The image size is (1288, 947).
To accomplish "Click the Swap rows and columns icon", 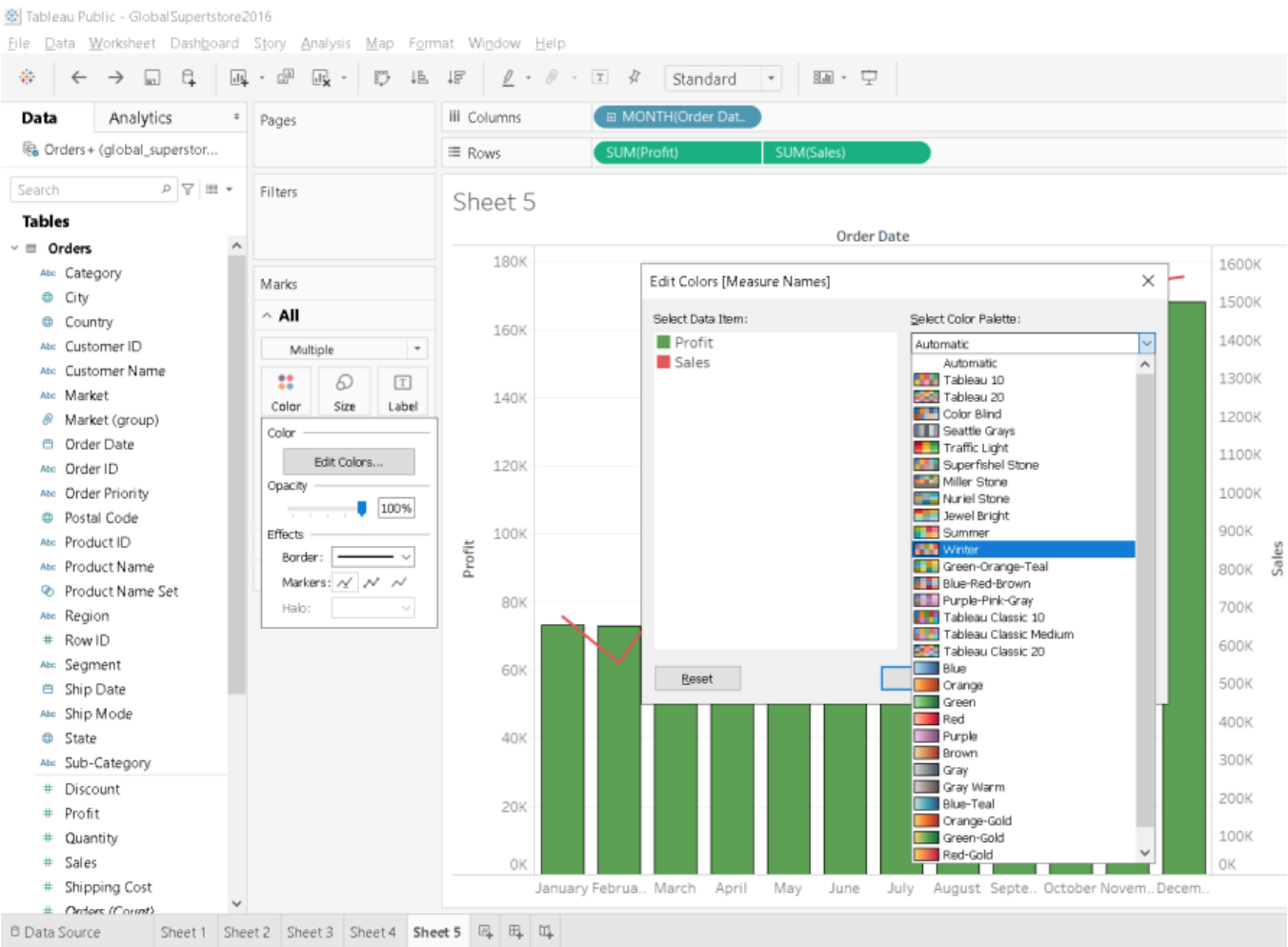I will pos(382,77).
